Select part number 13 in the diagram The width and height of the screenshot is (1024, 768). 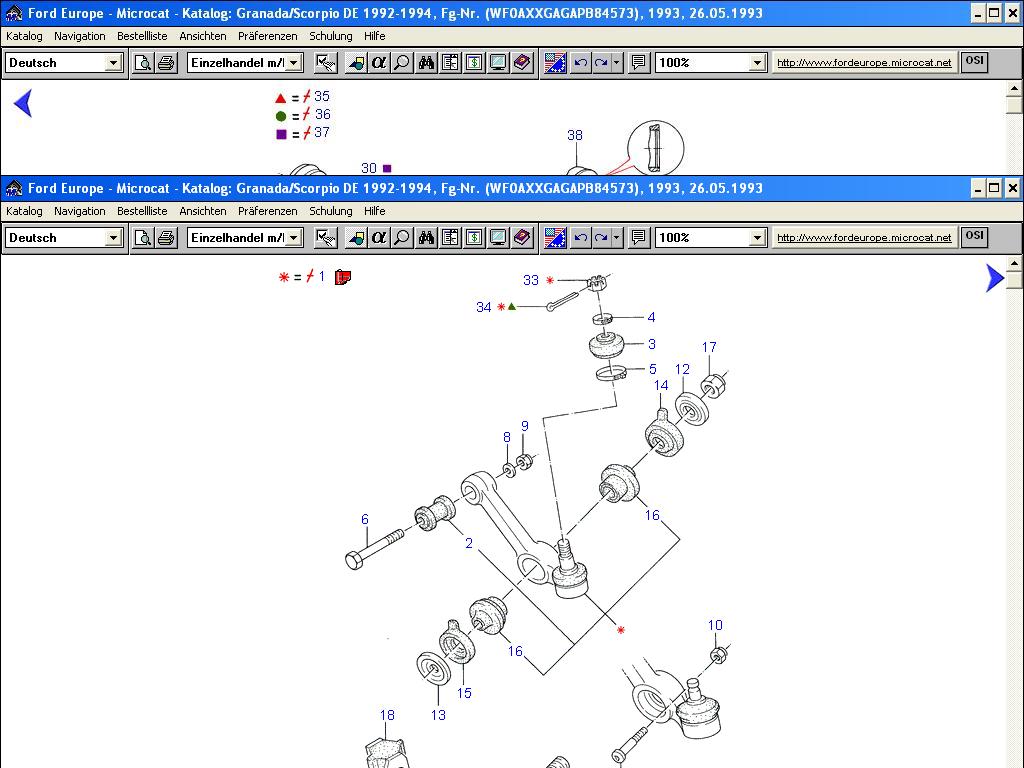pyautogui.click(x=438, y=715)
